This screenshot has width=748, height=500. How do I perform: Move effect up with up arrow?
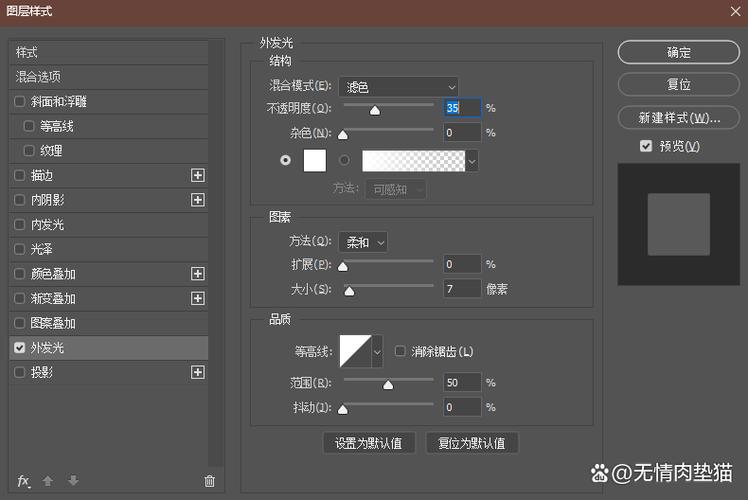(48, 481)
